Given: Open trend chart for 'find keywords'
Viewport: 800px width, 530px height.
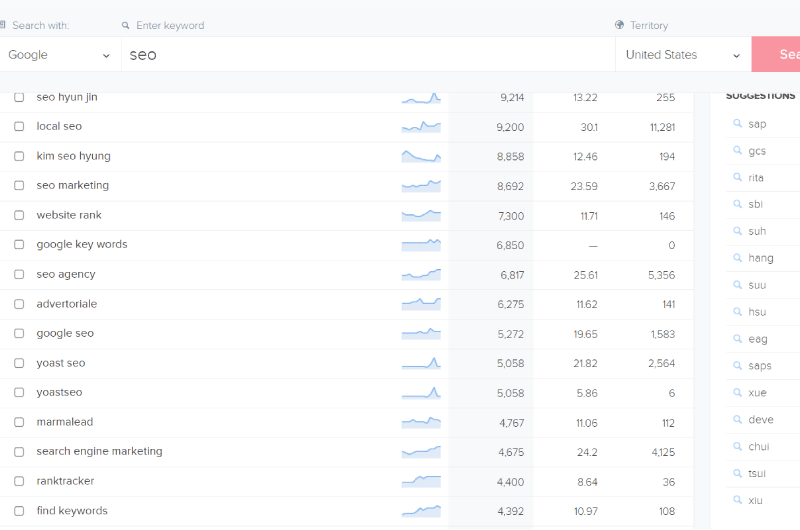Looking at the screenshot, I should pos(421,511).
